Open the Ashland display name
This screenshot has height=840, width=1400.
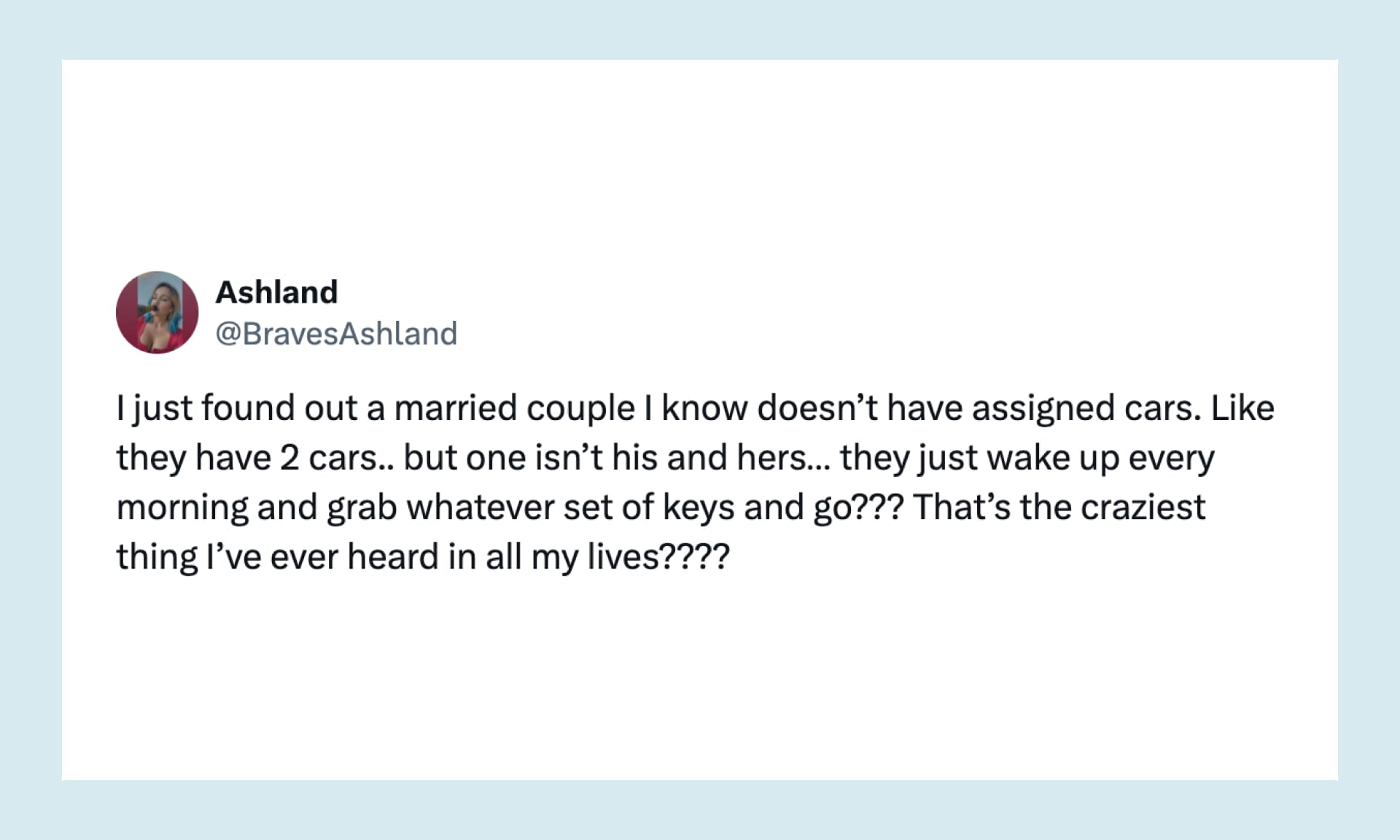[x=276, y=292]
